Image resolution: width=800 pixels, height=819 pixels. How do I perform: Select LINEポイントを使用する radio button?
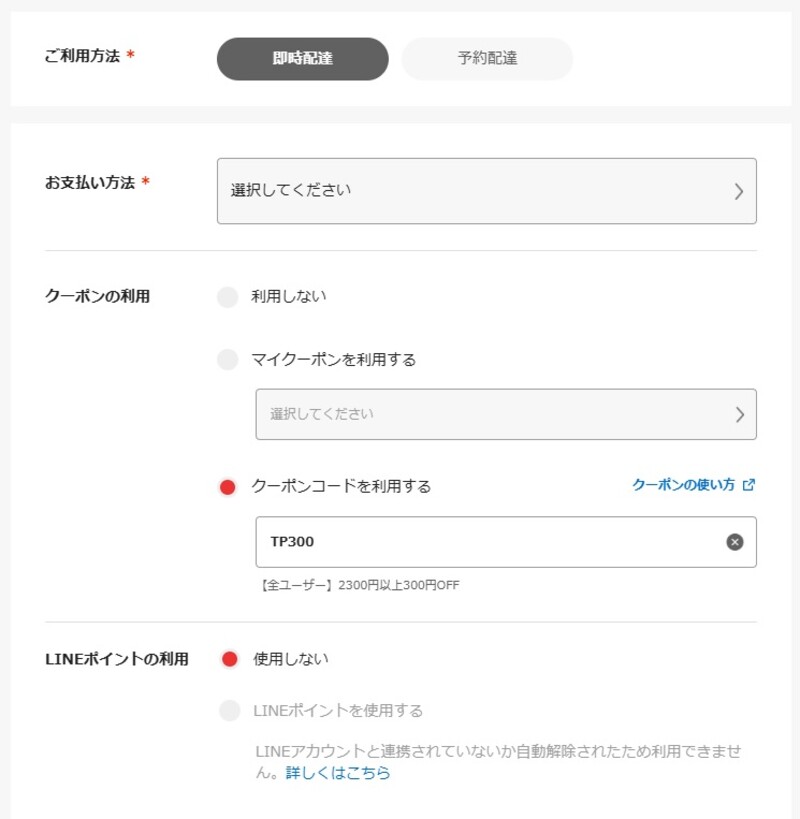[230, 710]
